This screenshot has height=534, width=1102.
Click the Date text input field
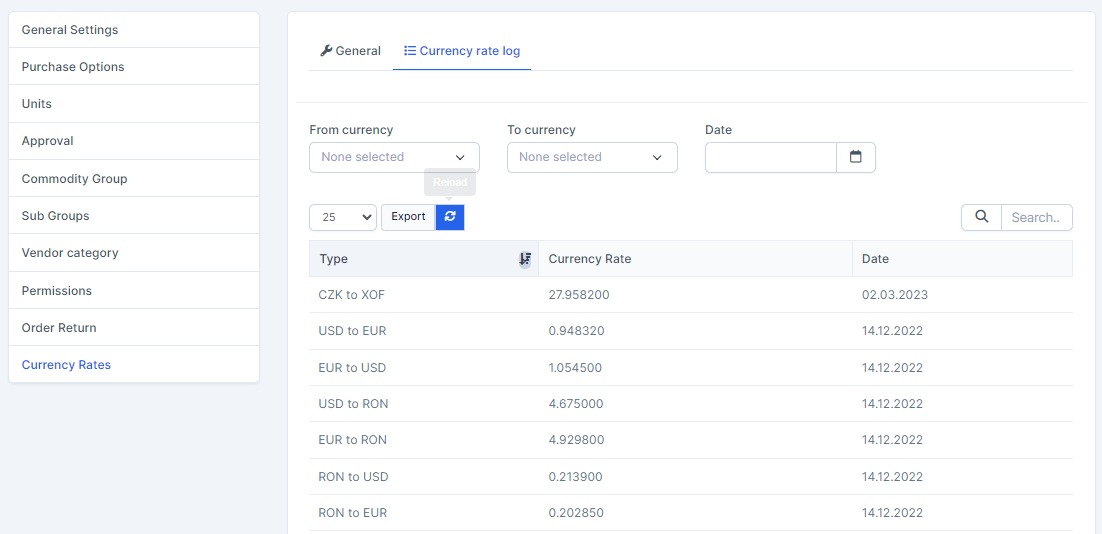(x=770, y=157)
